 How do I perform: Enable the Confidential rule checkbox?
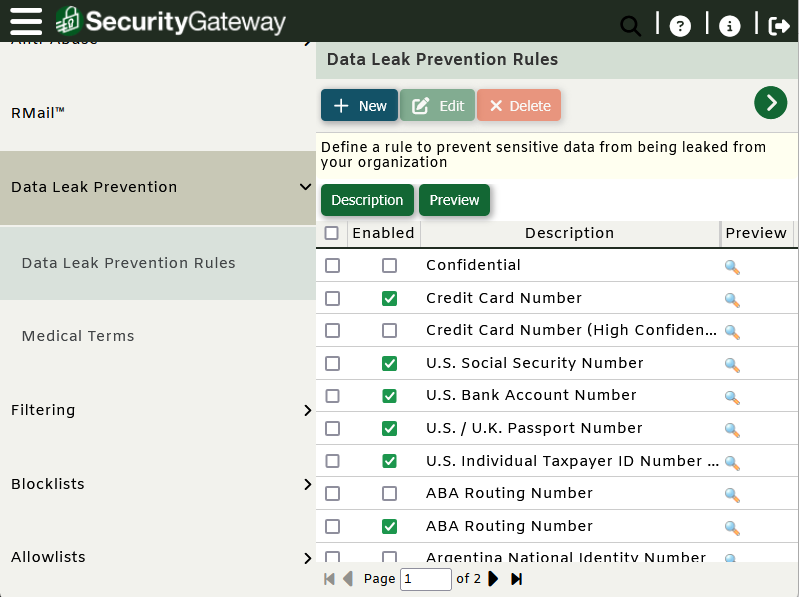(x=389, y=266)
